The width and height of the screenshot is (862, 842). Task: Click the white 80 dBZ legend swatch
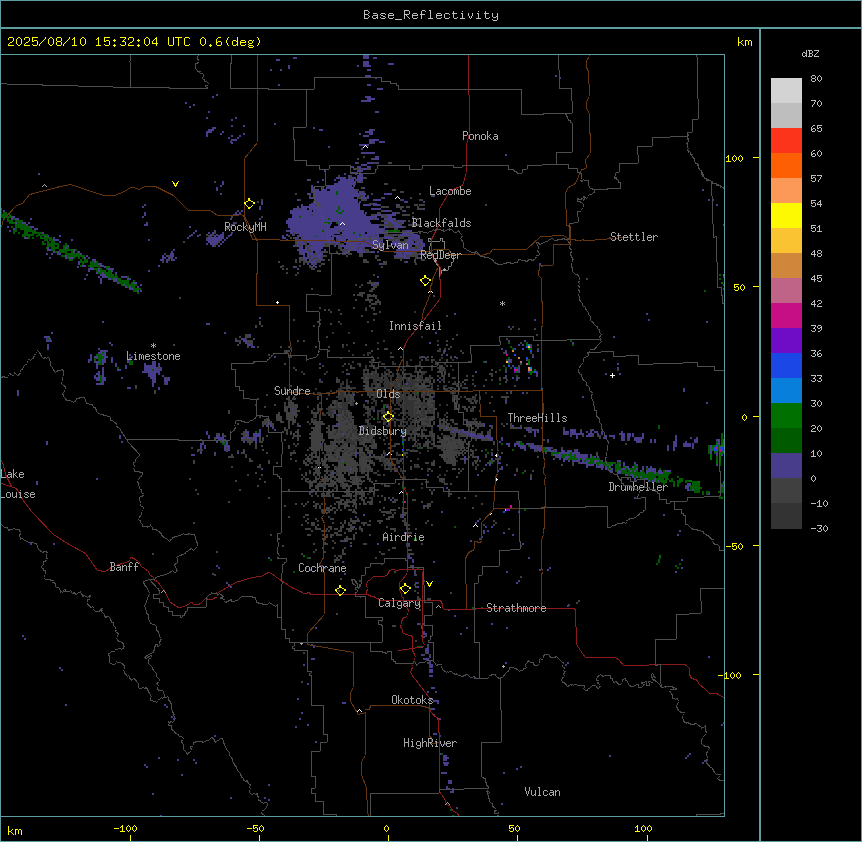[x=786, y=91]
